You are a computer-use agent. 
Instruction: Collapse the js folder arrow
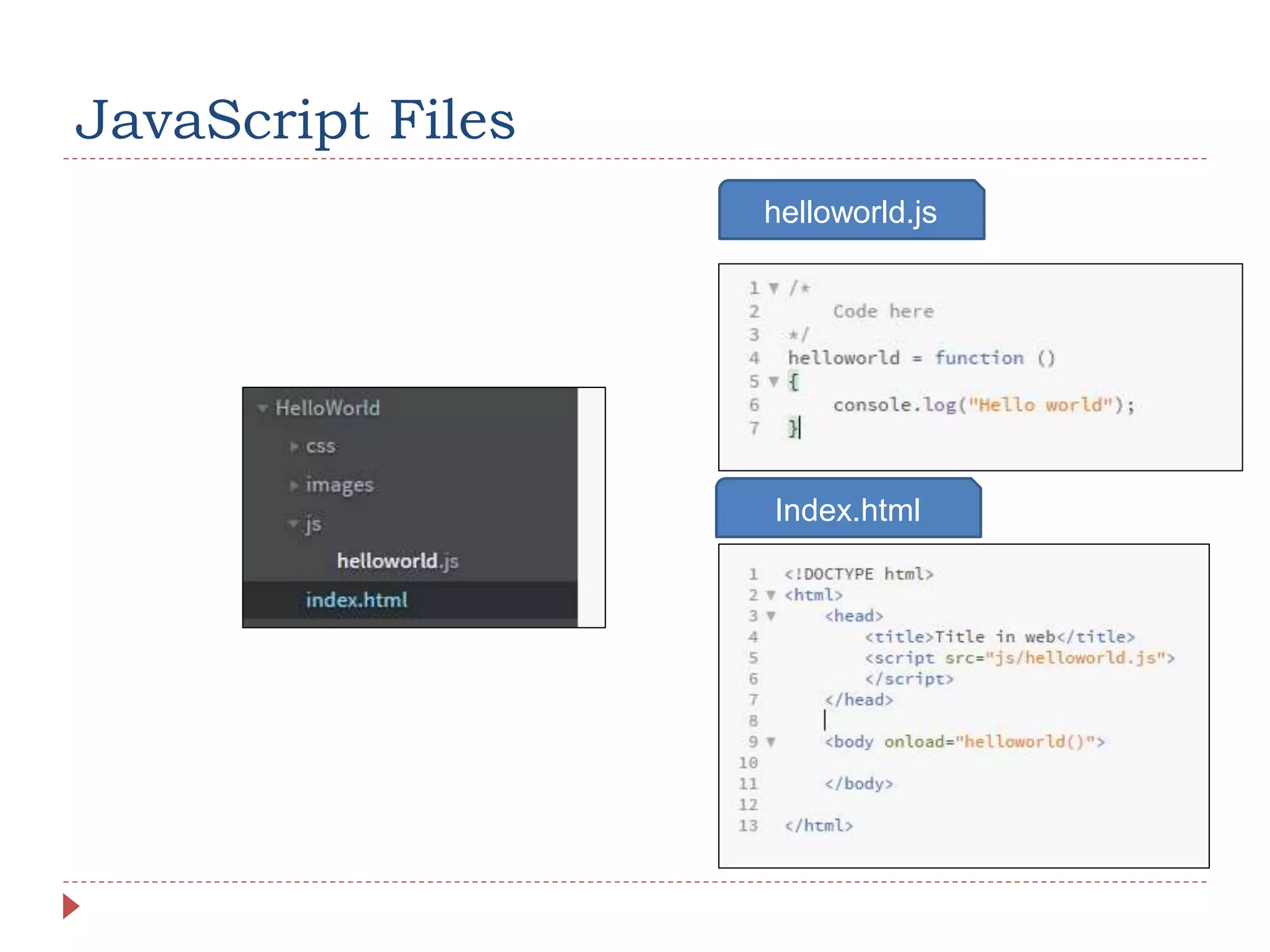pyautogui.click(x=293, y=524)
